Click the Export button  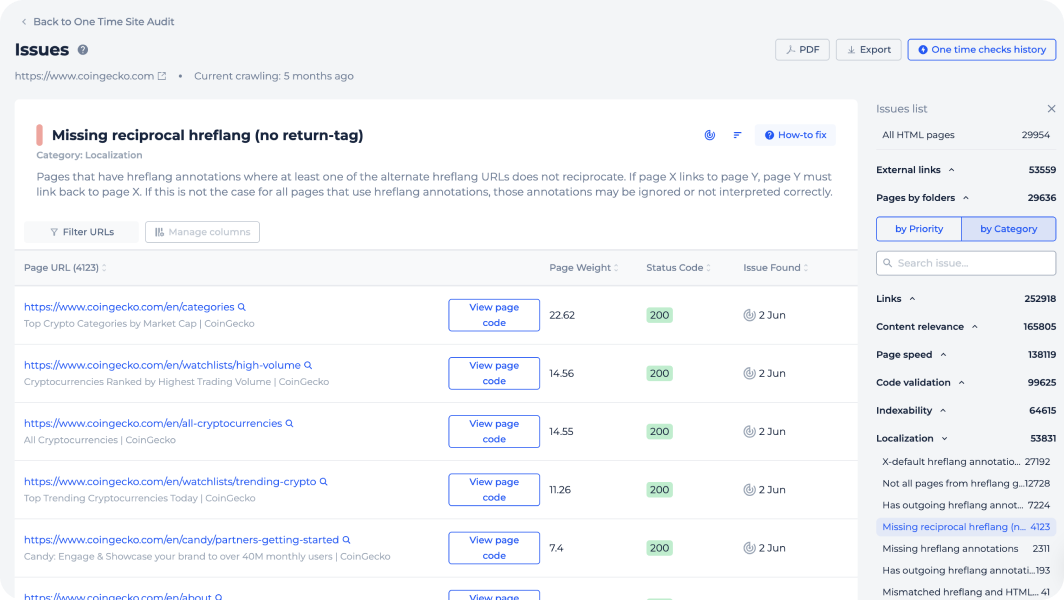click(869, 50)
